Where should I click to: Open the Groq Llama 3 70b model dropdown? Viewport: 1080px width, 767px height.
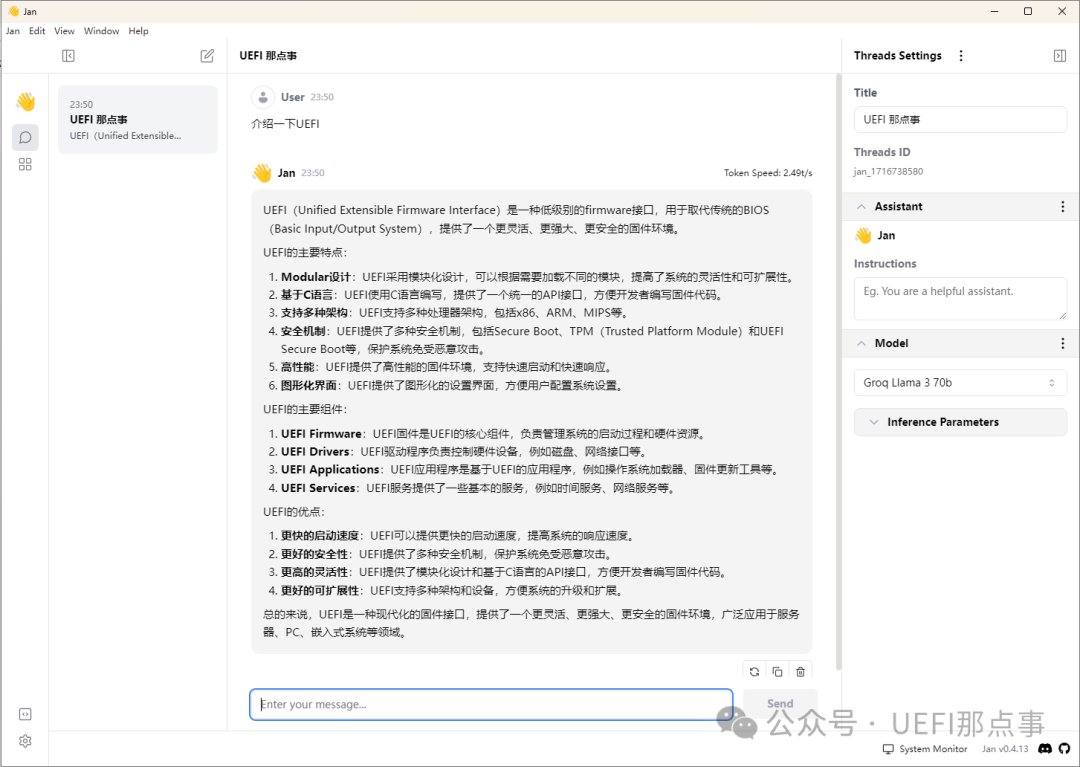point(960,383)
